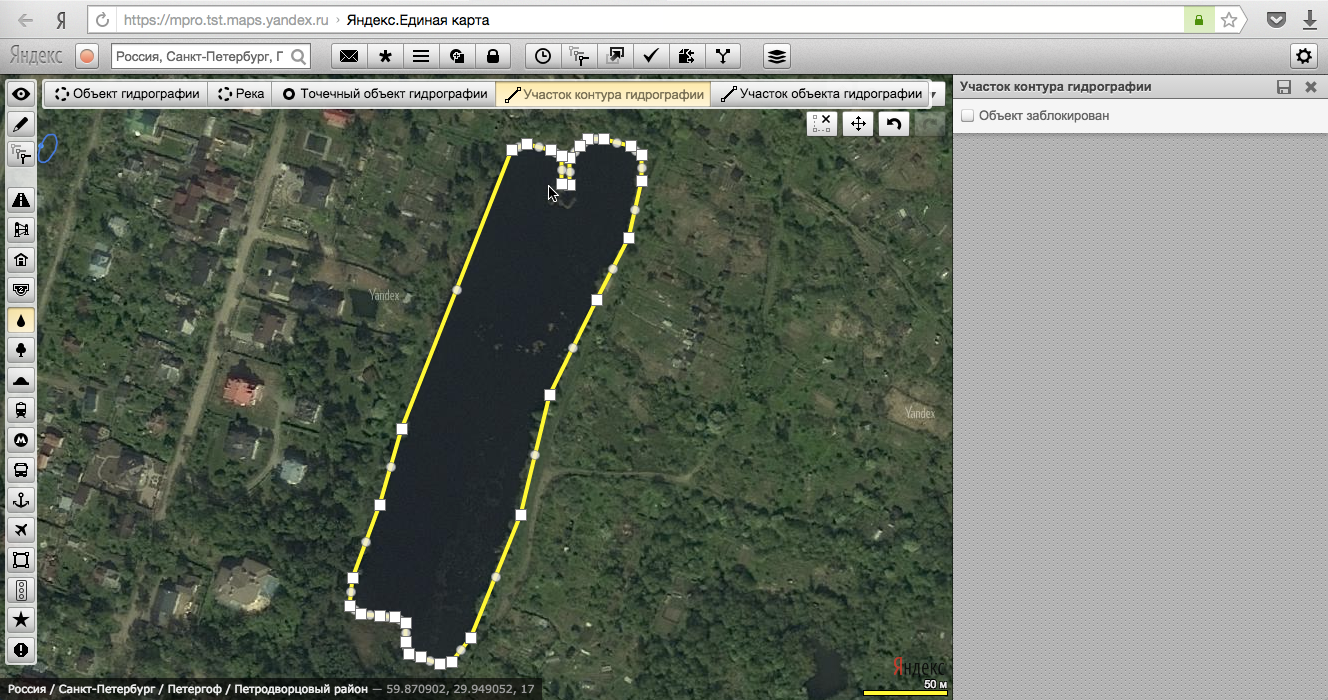Open the envelope messages icon
The image size is (1328, 700).
(x=349, y=56)
